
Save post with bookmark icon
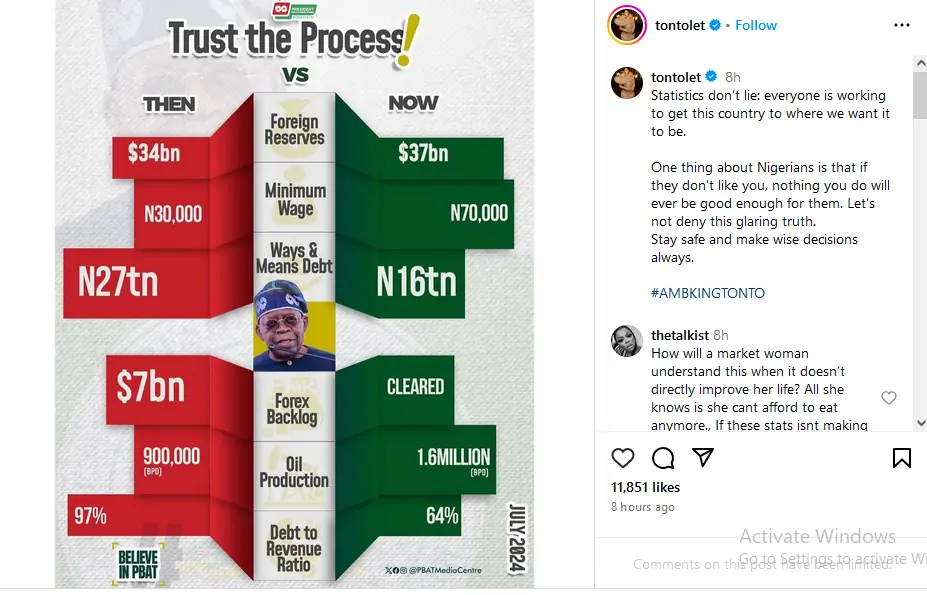pos(901,458)
